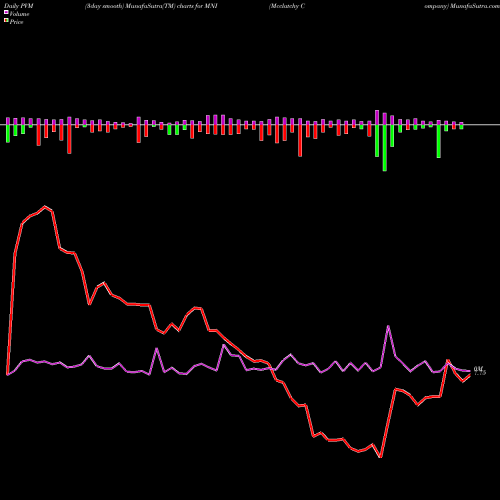The image size is (500, 500).
Task: Click the tallest green volume bar
Action: coord(385,147)
